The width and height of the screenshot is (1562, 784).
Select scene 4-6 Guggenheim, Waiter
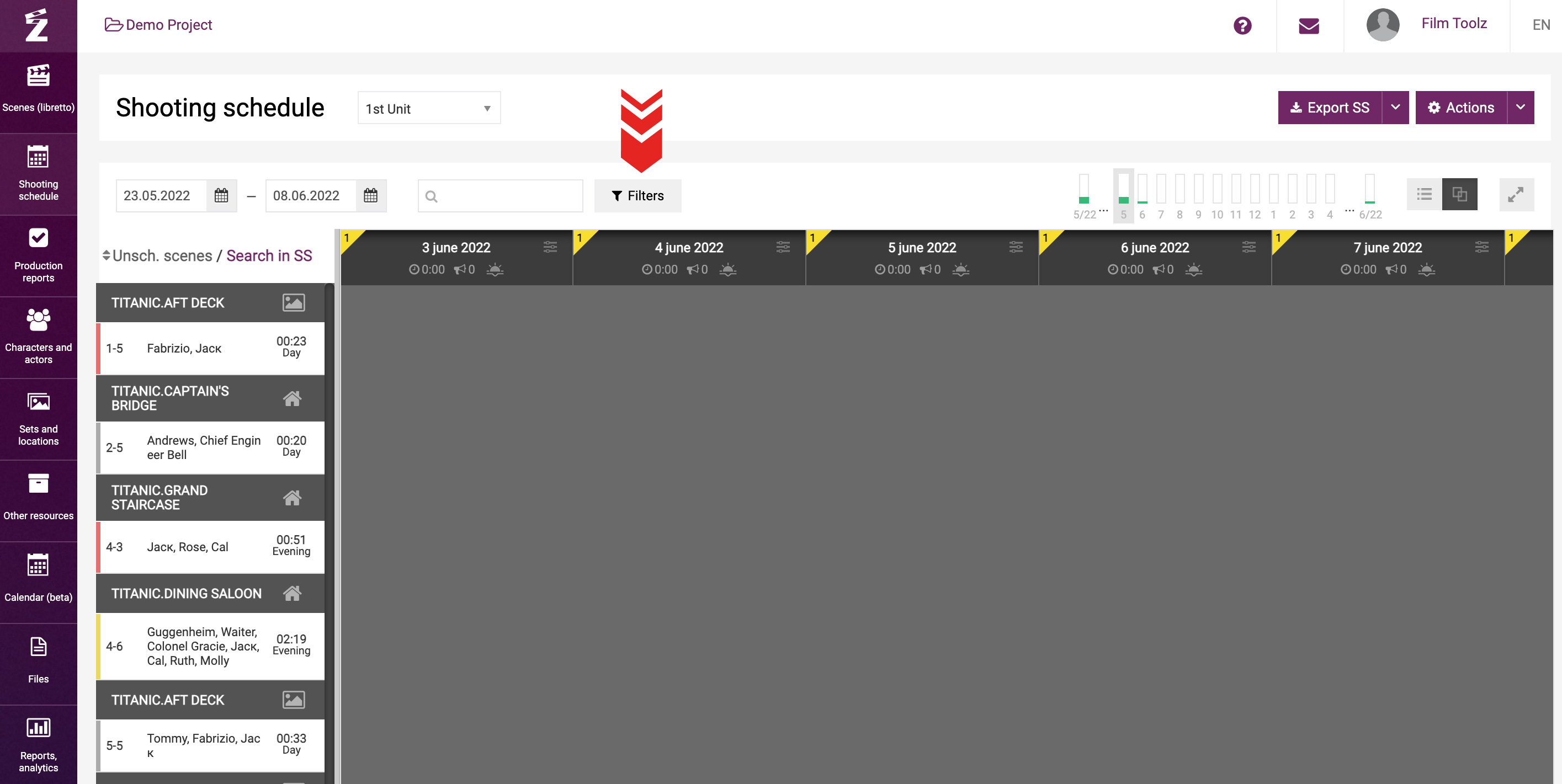click(x=210, y=647)
